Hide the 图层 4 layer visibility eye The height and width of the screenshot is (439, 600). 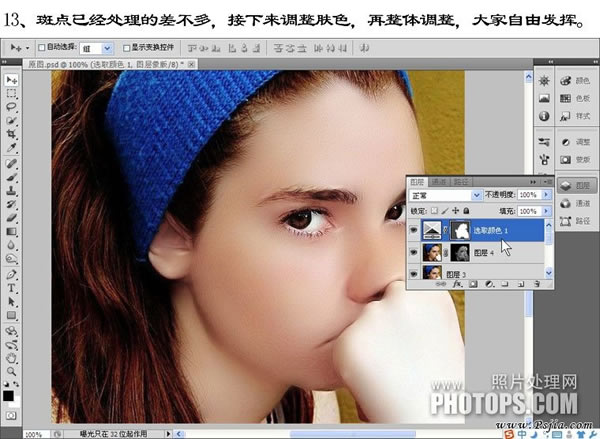click(x=413, y=253)
